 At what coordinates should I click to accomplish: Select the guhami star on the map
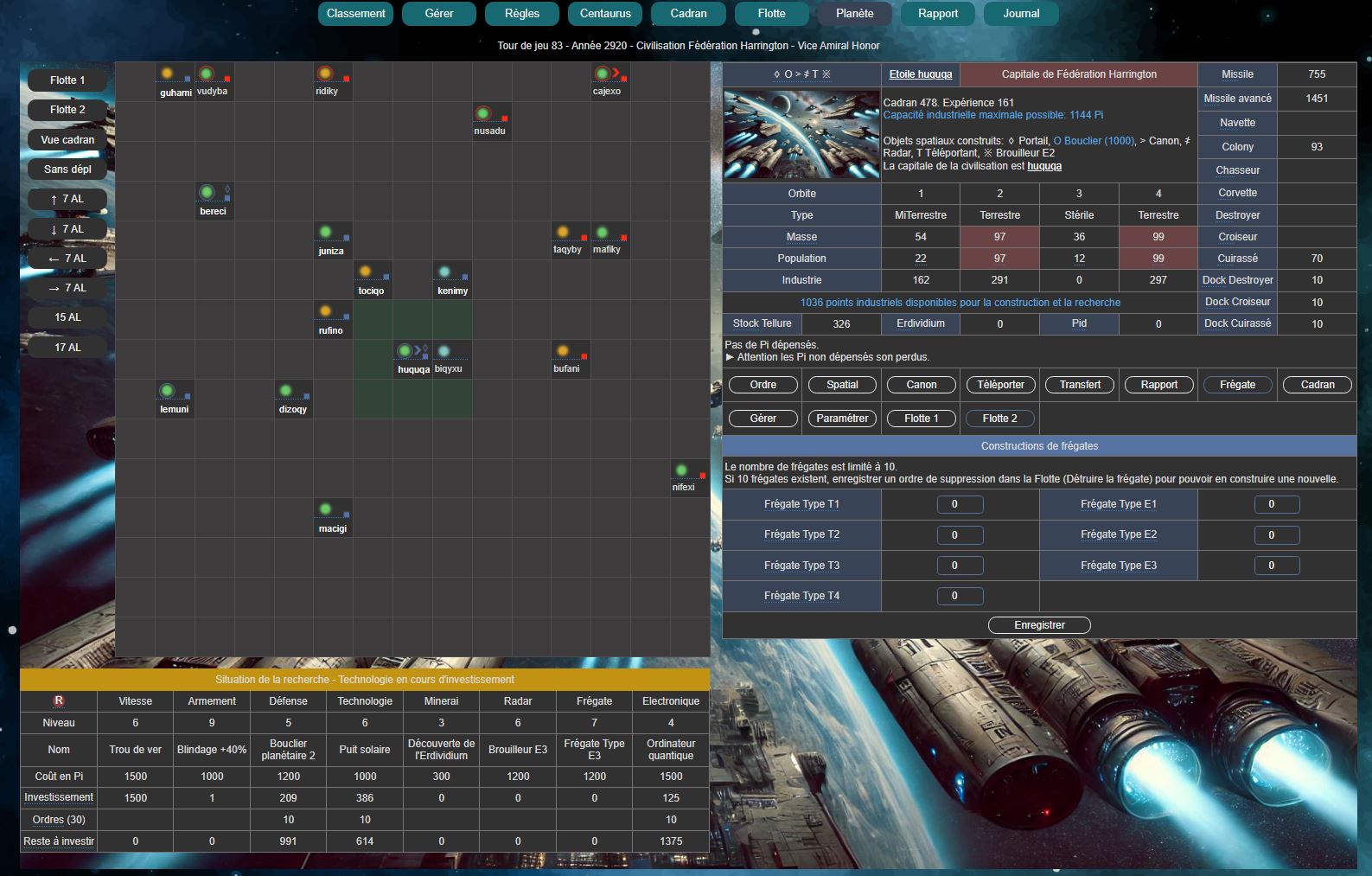167,74
